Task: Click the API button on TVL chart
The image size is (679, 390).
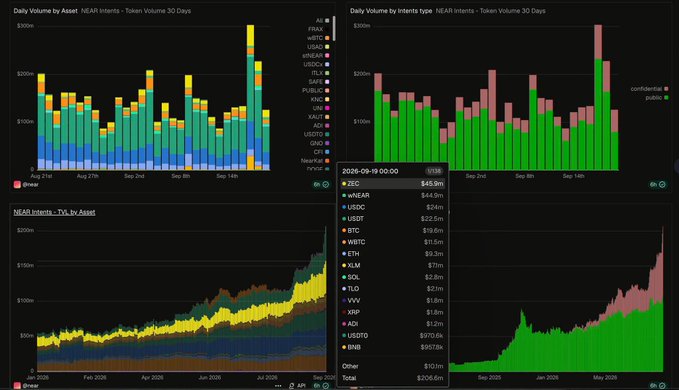Action: coord(297,385)
